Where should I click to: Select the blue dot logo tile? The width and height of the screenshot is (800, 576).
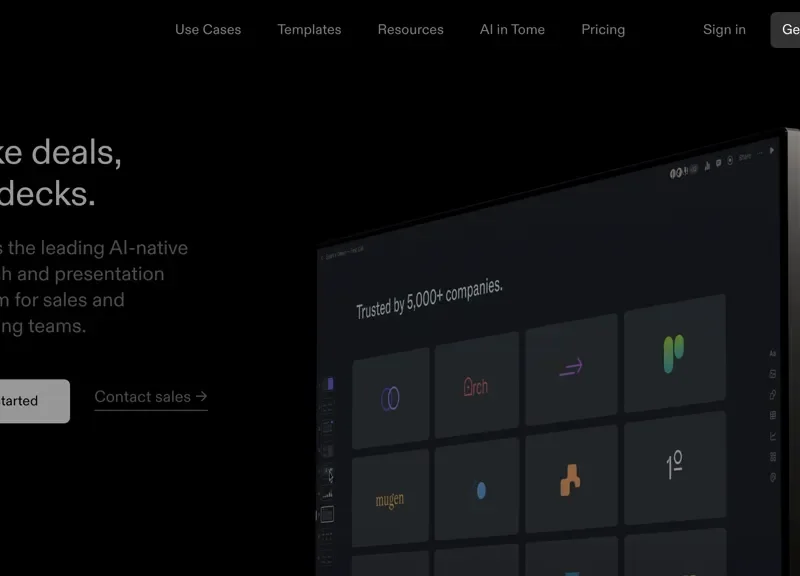(x=480, y=490)
